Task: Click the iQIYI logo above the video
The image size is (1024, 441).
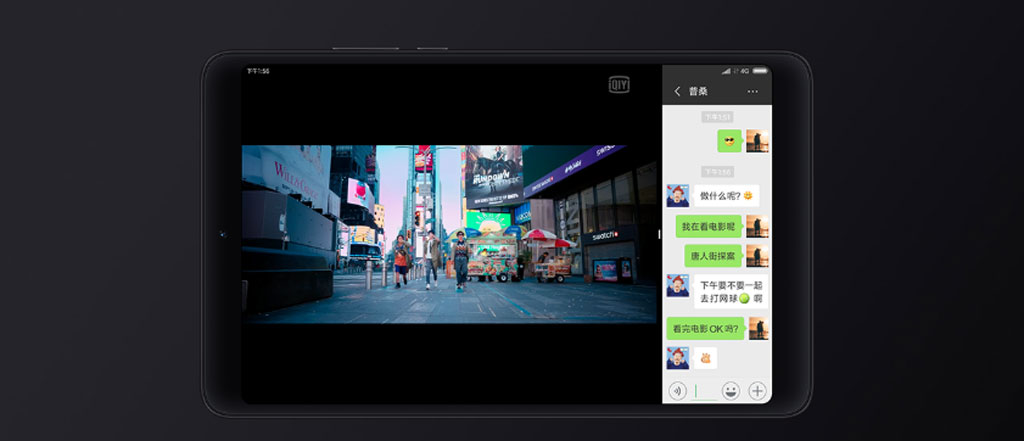Action: pos(619,85)
